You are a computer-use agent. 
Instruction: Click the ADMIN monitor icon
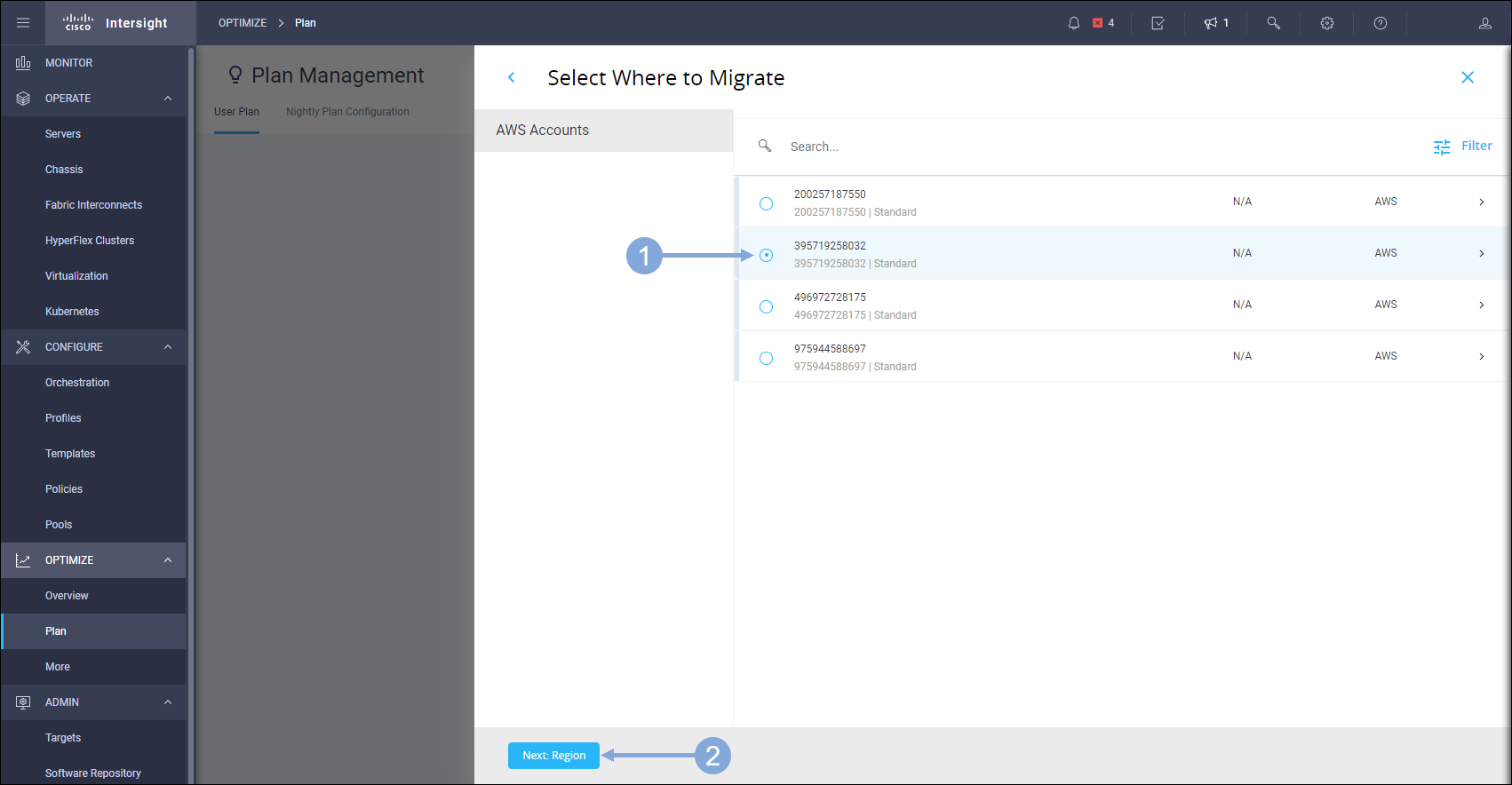click(x=23, y=702)
